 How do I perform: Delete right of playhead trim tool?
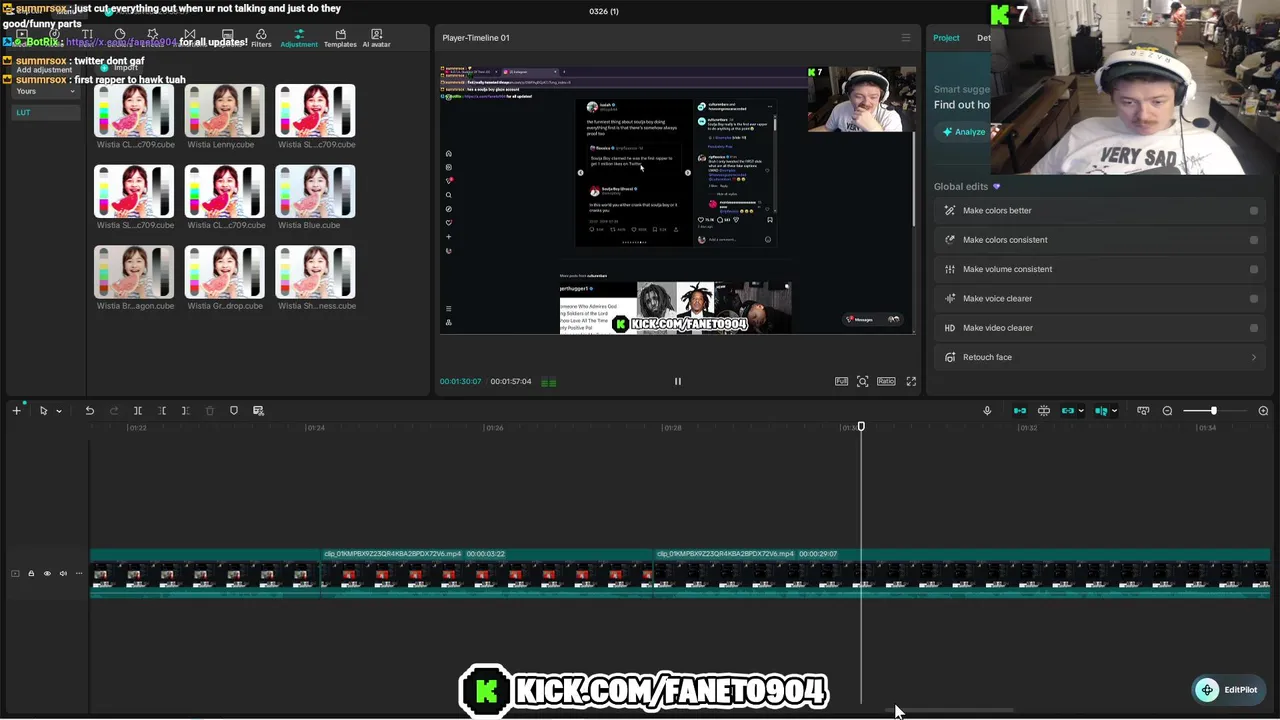pyautogui.click(x=185, y=410)
